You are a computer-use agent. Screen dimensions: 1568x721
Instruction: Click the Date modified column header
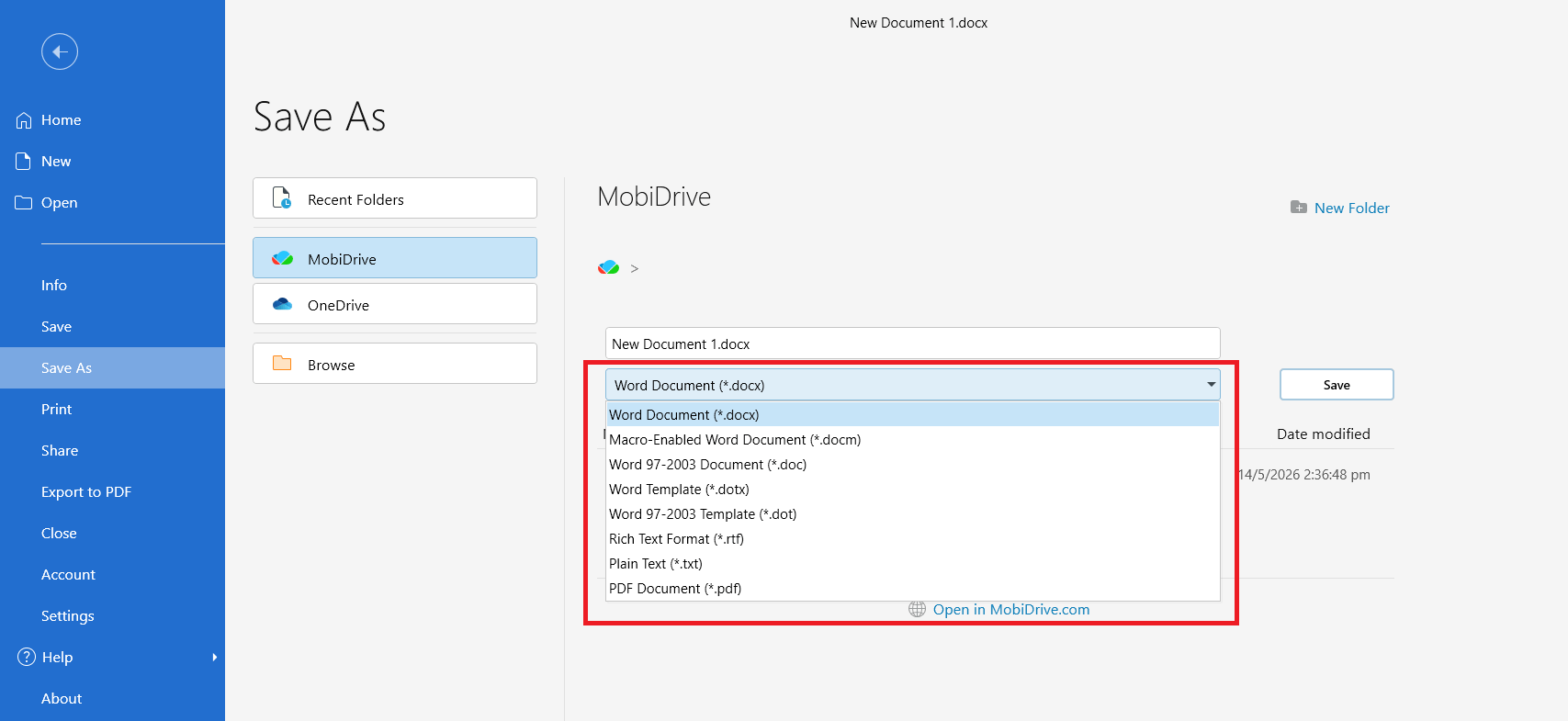(1323, 434)
